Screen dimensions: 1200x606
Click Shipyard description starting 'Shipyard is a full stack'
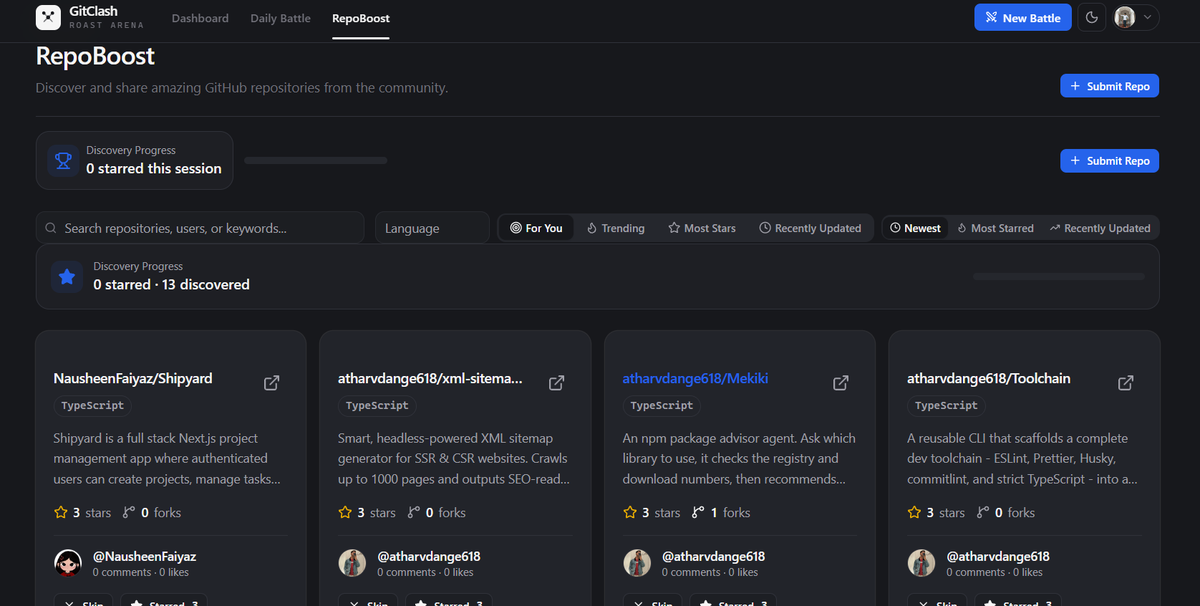(x=167, y=459)
